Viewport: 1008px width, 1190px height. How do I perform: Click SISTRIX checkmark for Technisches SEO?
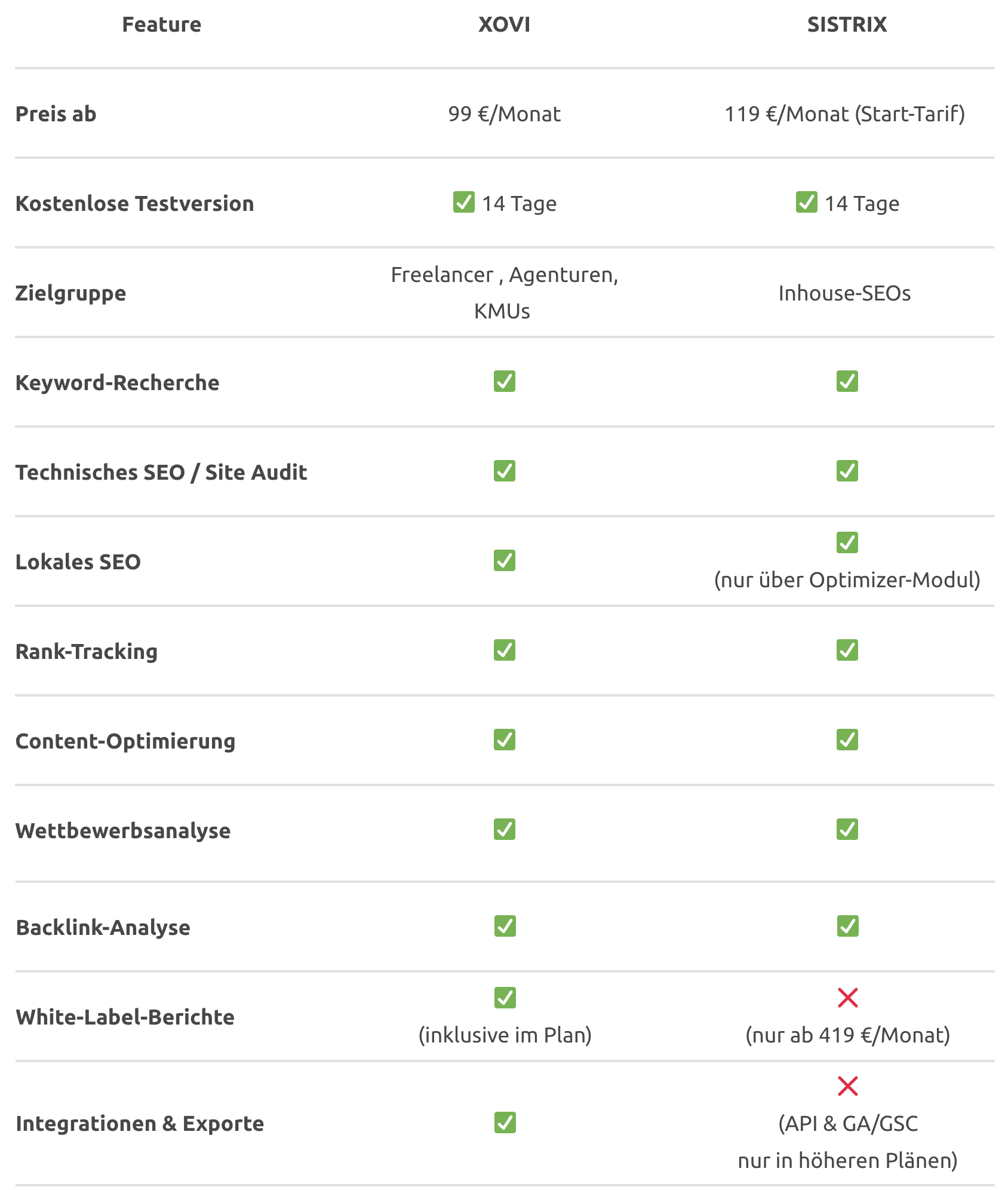847,471
